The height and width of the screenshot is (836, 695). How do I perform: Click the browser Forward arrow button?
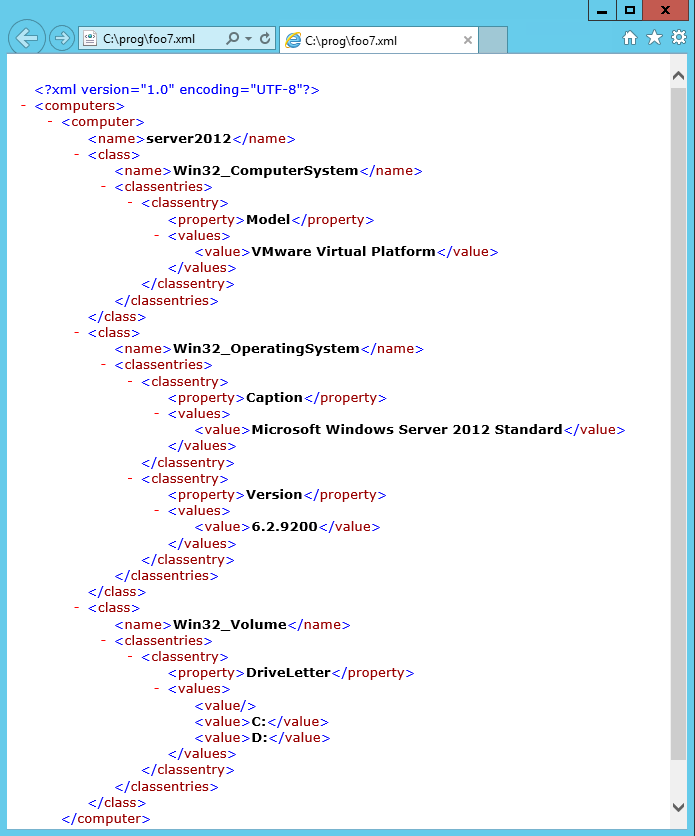[x=62, y=38]
